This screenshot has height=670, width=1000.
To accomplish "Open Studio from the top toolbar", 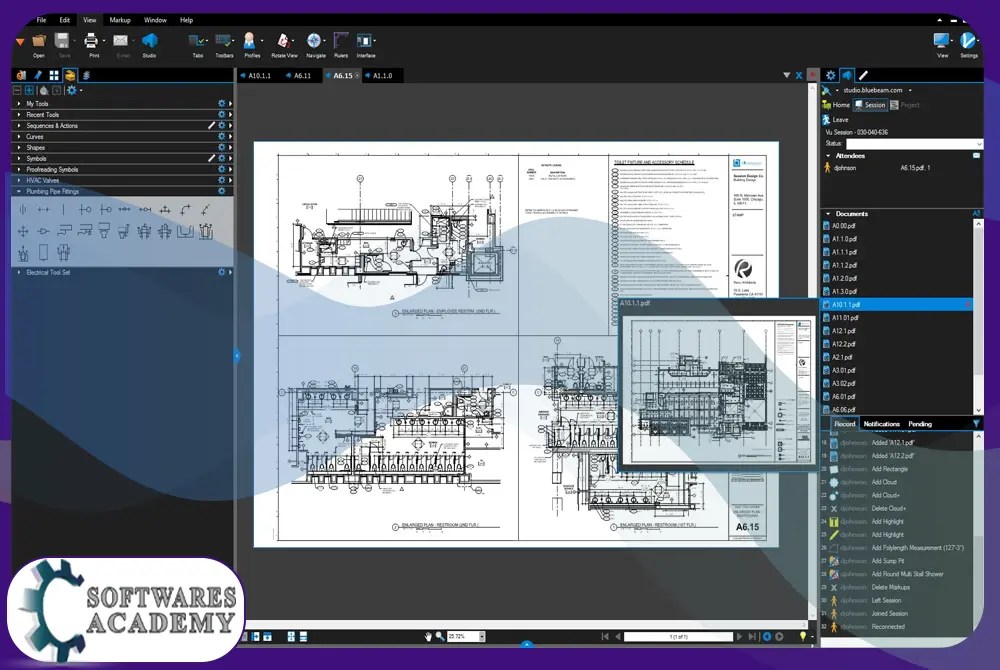I will [150, 42].
